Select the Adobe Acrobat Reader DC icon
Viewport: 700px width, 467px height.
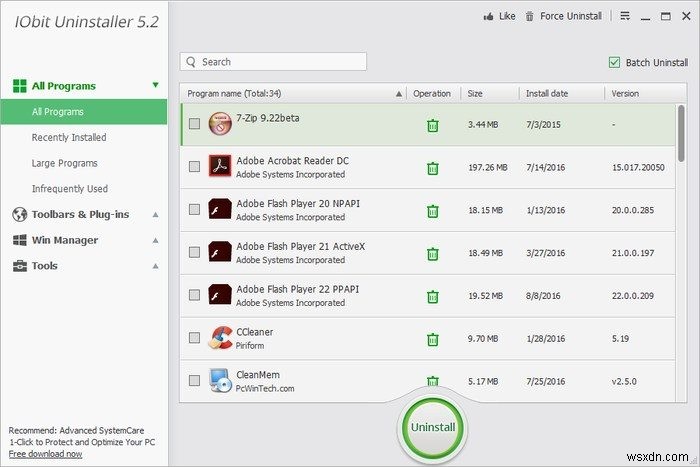(220, 166)
